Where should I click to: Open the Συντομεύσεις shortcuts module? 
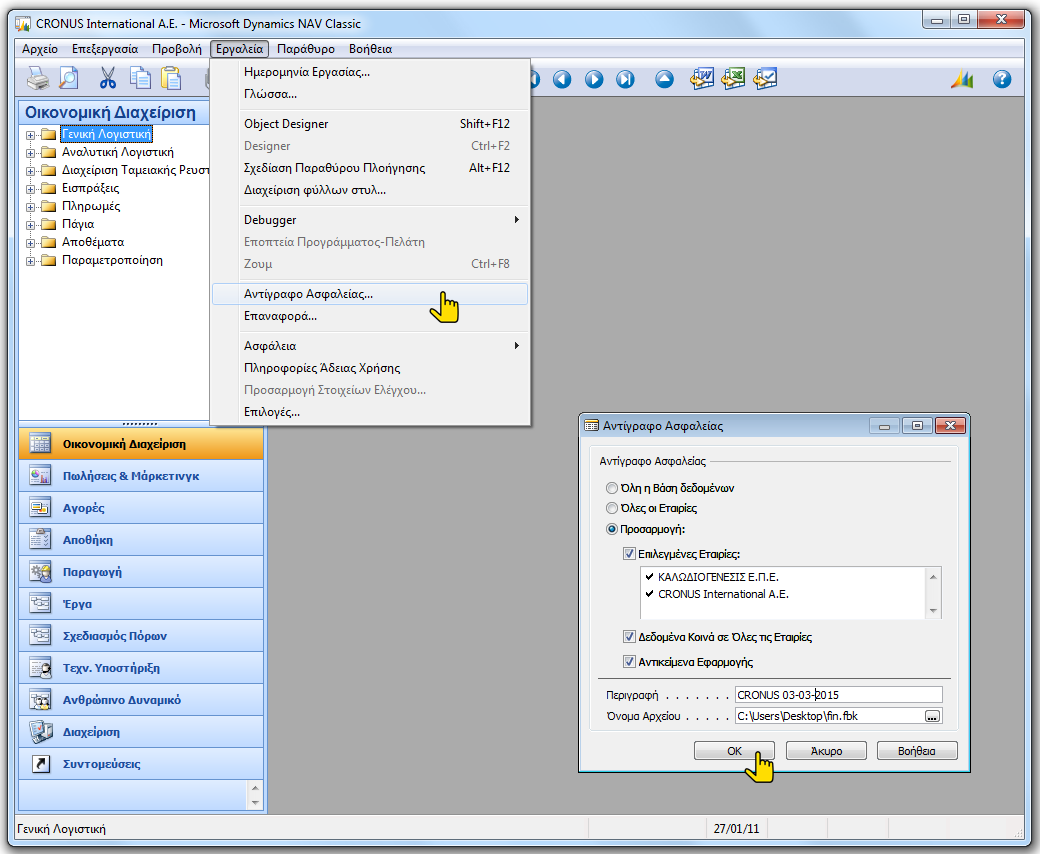(141, 764)
